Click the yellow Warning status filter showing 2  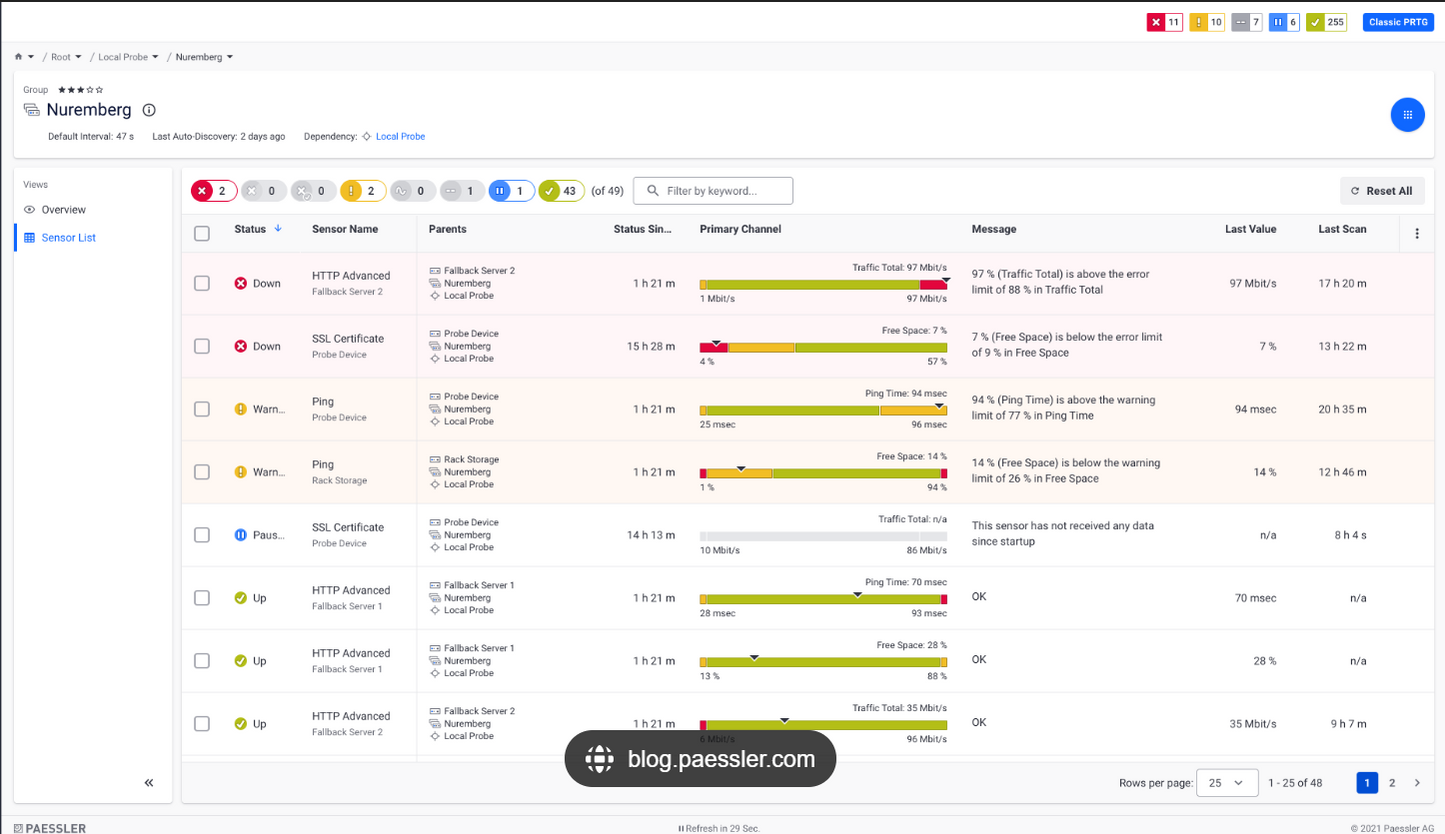(x=363, y=191)
